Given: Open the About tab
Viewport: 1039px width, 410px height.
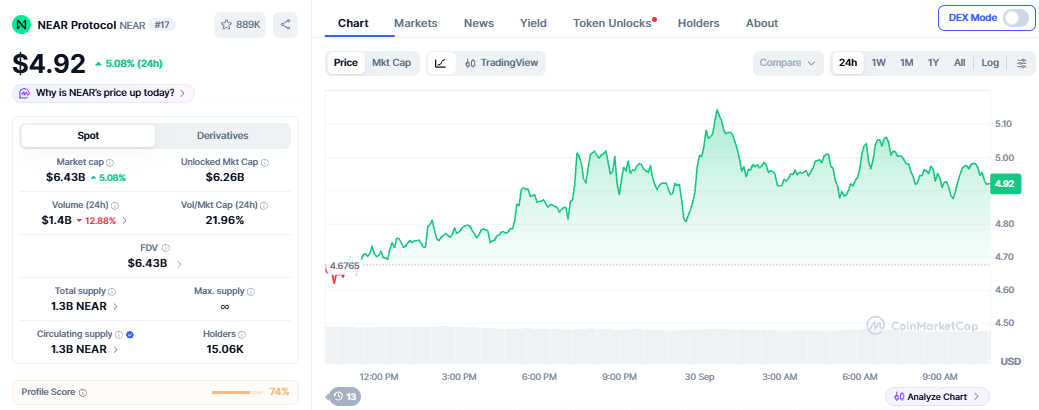Looking at the screenshot, I should (x=762, y=23).
